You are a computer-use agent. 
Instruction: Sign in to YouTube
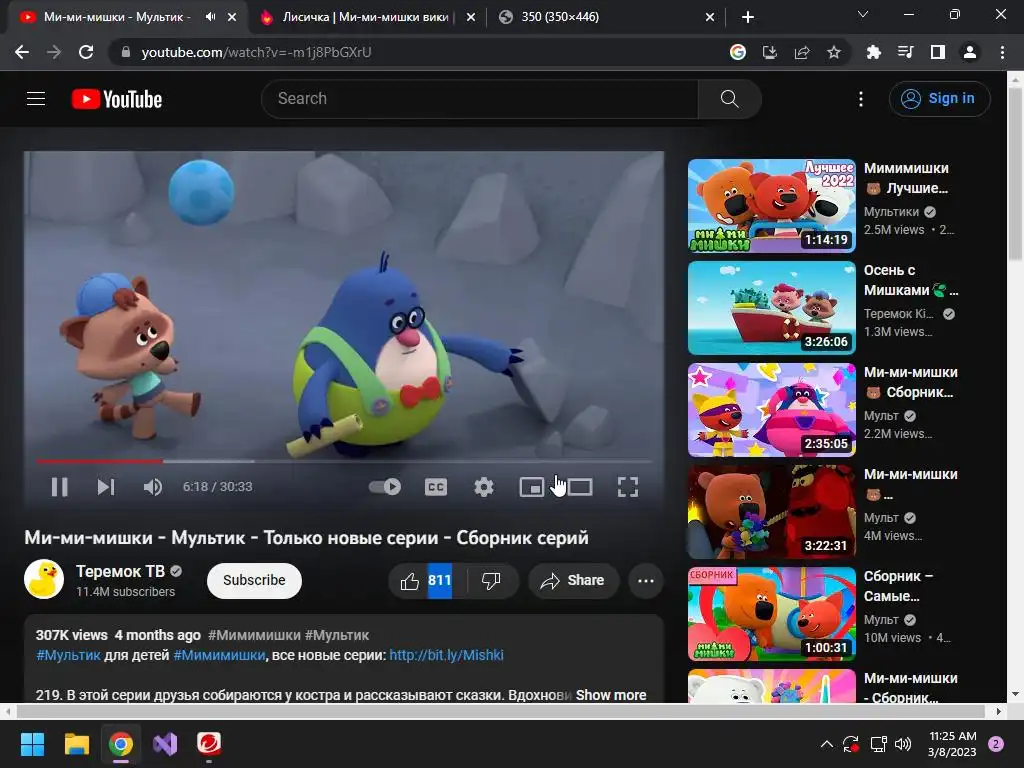click(939, 99)
